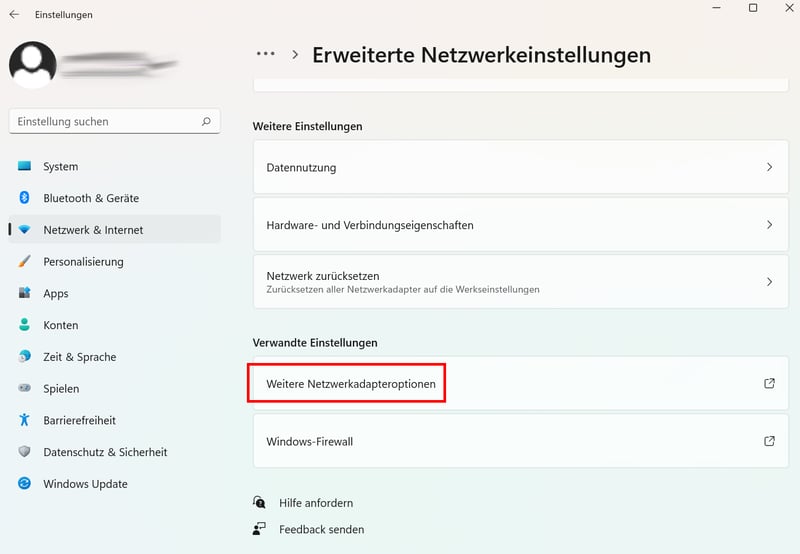Screen dimensions: 800x554
Task: Click the Datenschutz & Sicherheit shield icon
Action: point(25,452)
